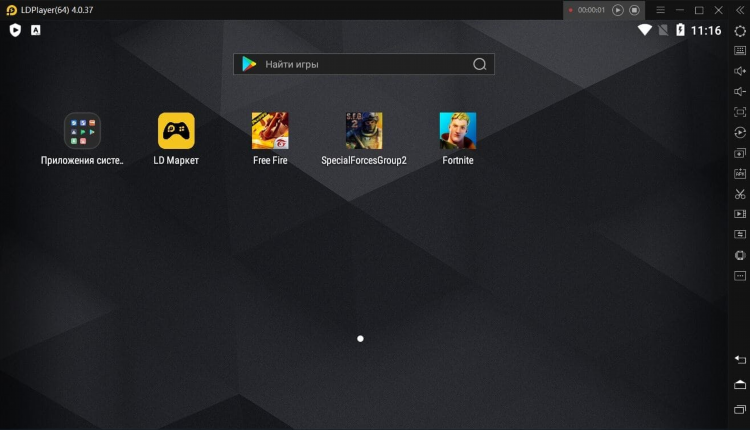The image size is (750, 430).
Task: Open the shared folder transfer icon
Action: click(x=740, y=234)
